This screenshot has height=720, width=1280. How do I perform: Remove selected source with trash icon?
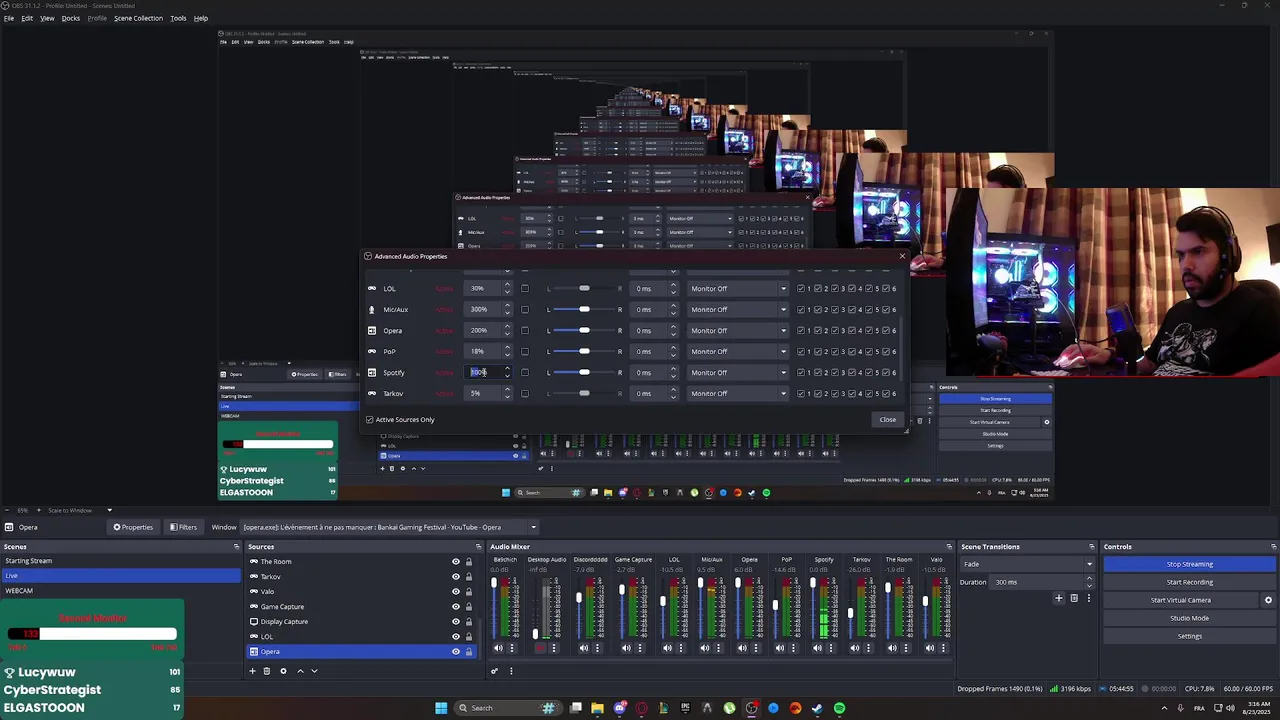tap(267, 671)
